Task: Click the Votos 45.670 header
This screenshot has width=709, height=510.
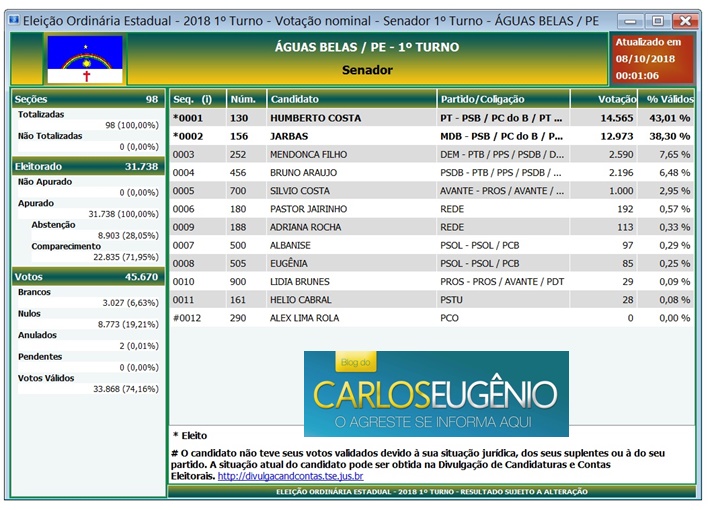Action: click(x=88, y=277)
